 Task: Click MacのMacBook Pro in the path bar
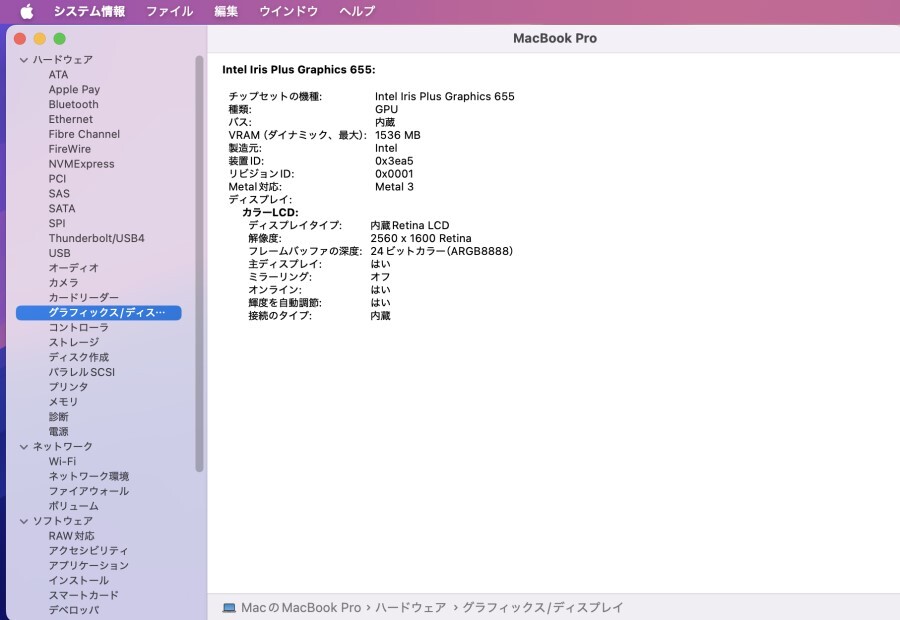301,607
